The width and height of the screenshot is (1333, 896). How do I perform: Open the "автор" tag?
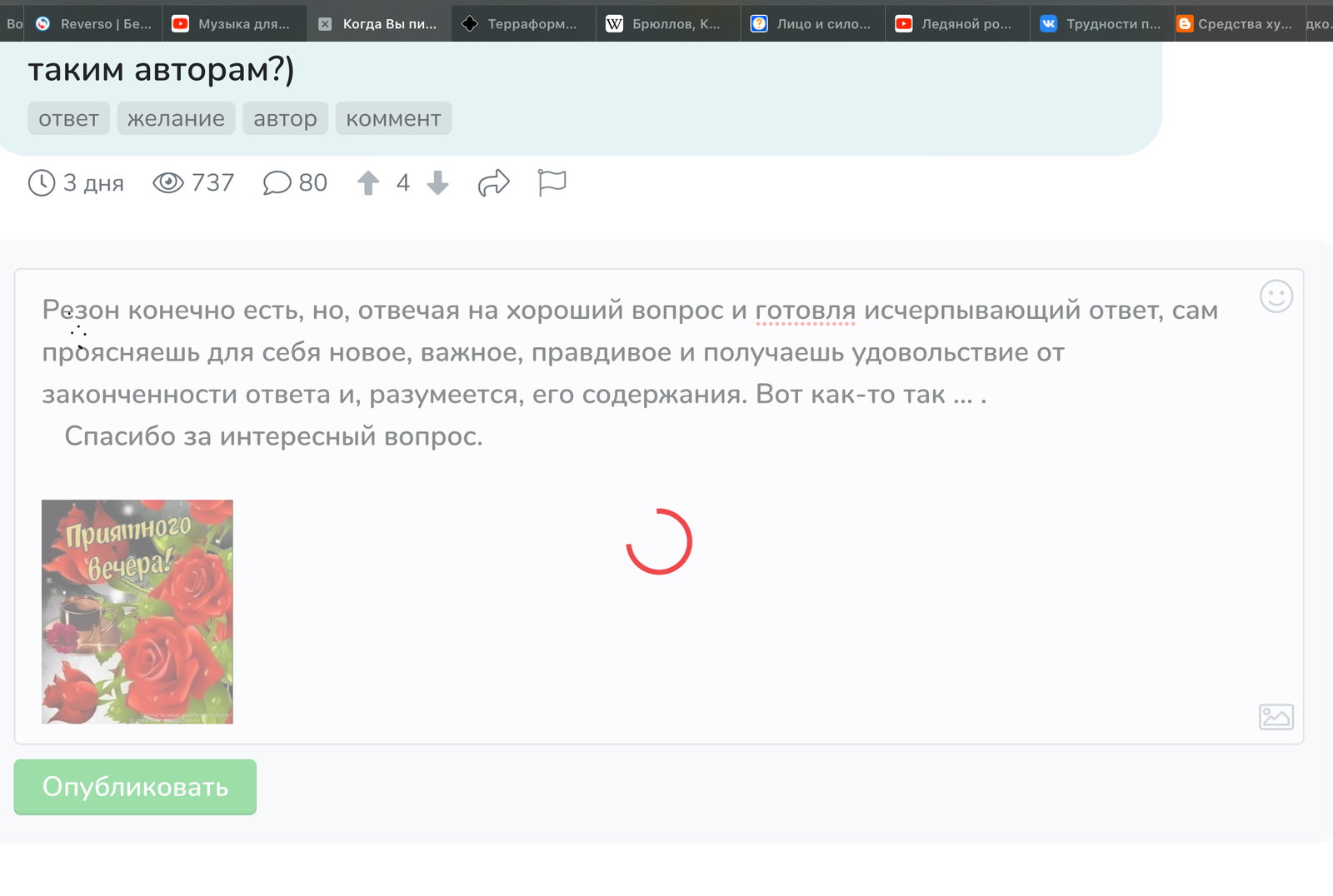pyautogui.click(x=285, y=118)
